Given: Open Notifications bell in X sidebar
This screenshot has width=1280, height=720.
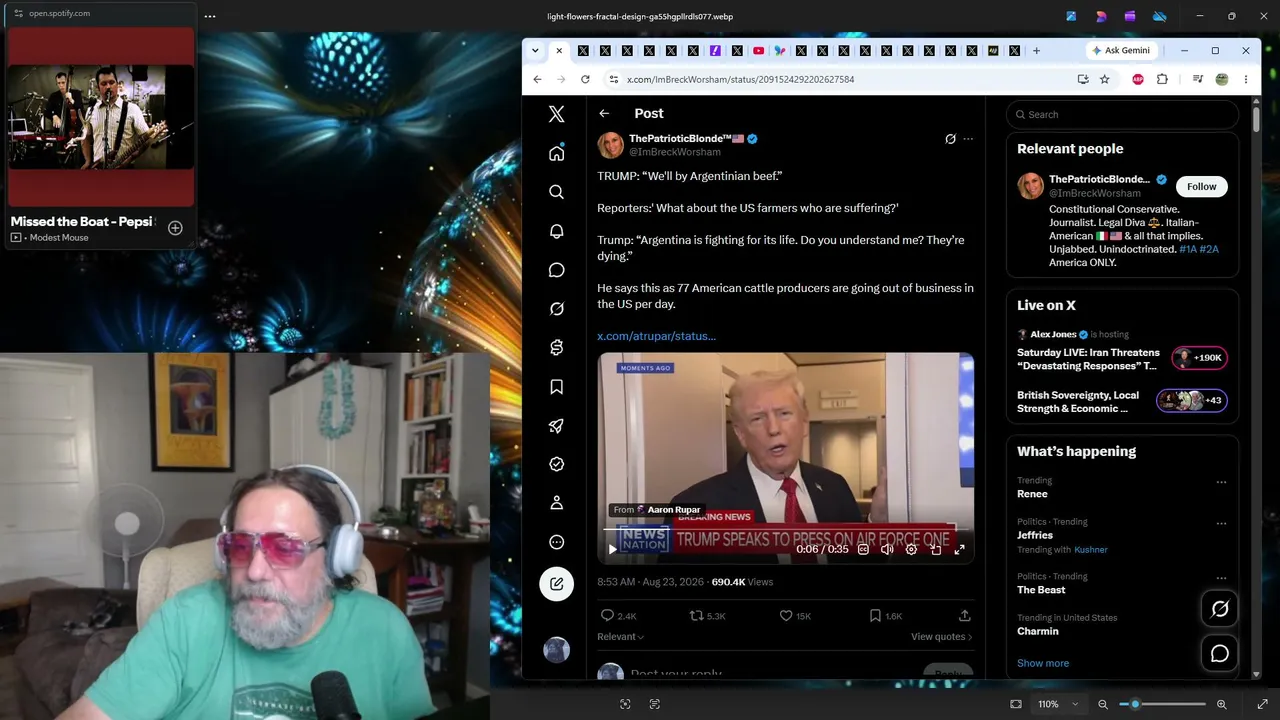Looking at the screenshot, I should coord(557,231).
